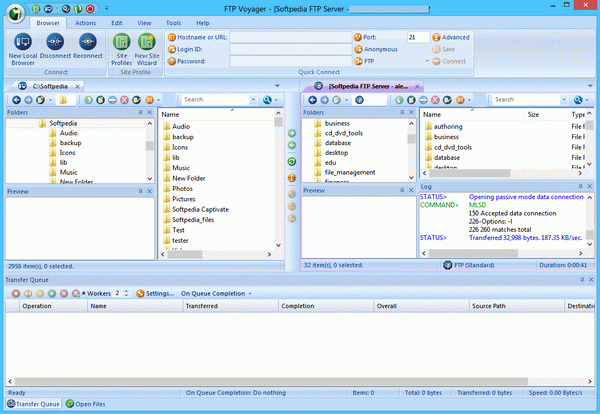Click the Save quick connect button

coord(443,49)
